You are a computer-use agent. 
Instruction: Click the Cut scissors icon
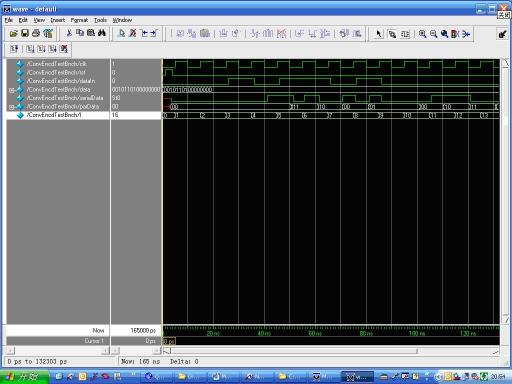(69, 33)
